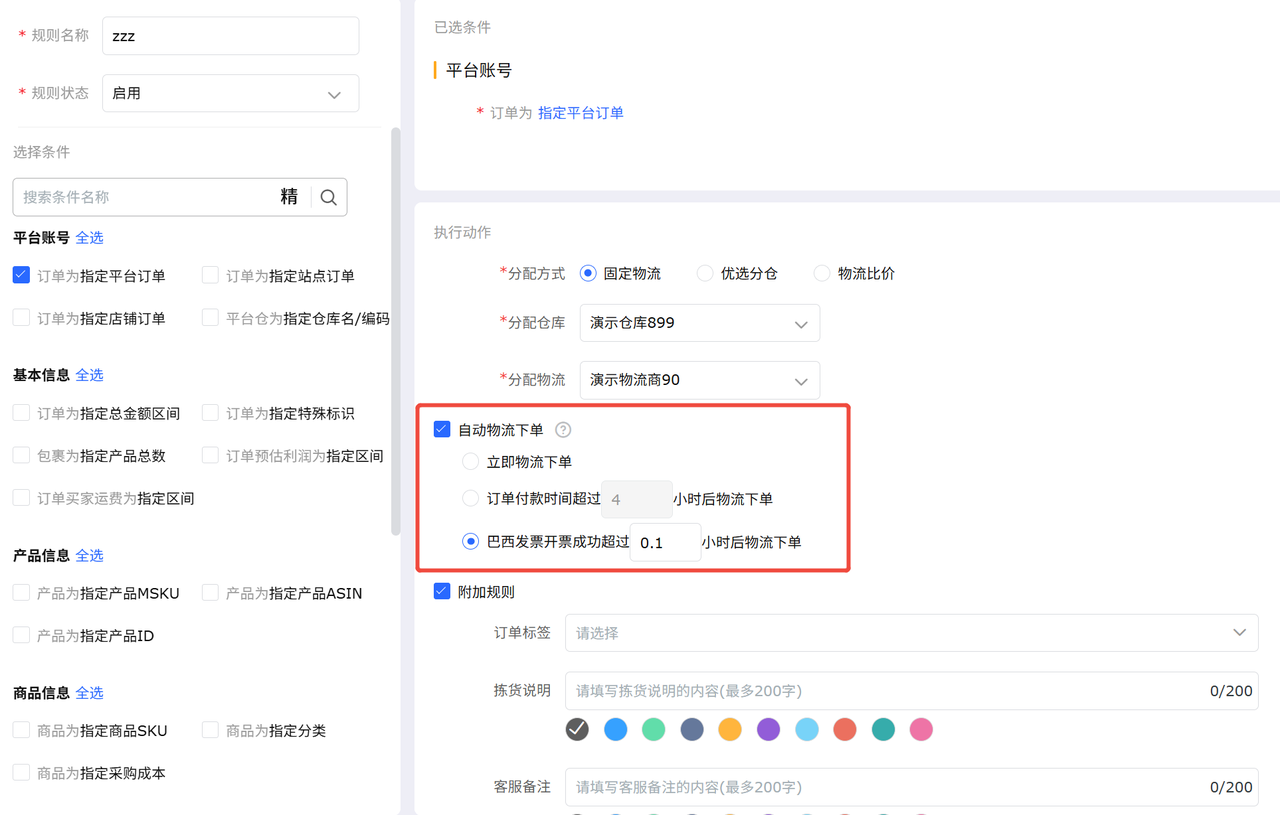
Task: Toggle the 附加规则 checkbox
Action: coord(442,591)
